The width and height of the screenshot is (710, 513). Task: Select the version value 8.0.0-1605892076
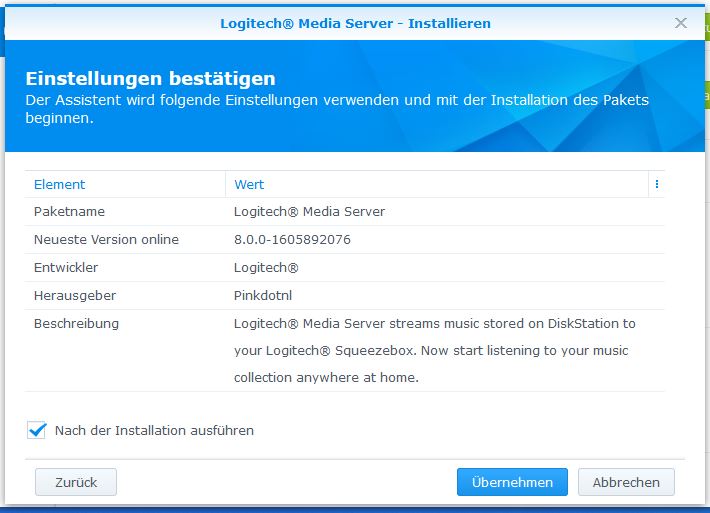tap(292, 240)
